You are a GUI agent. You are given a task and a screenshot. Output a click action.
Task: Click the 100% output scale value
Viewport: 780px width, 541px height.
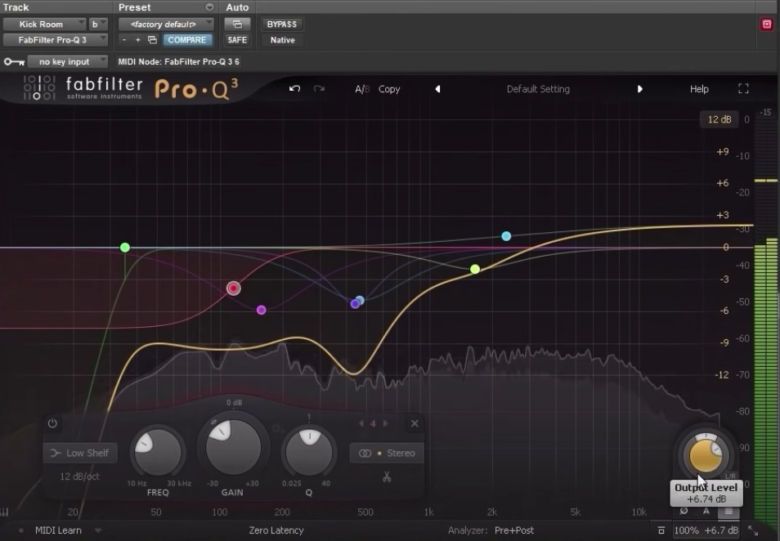tap(686, 531)
